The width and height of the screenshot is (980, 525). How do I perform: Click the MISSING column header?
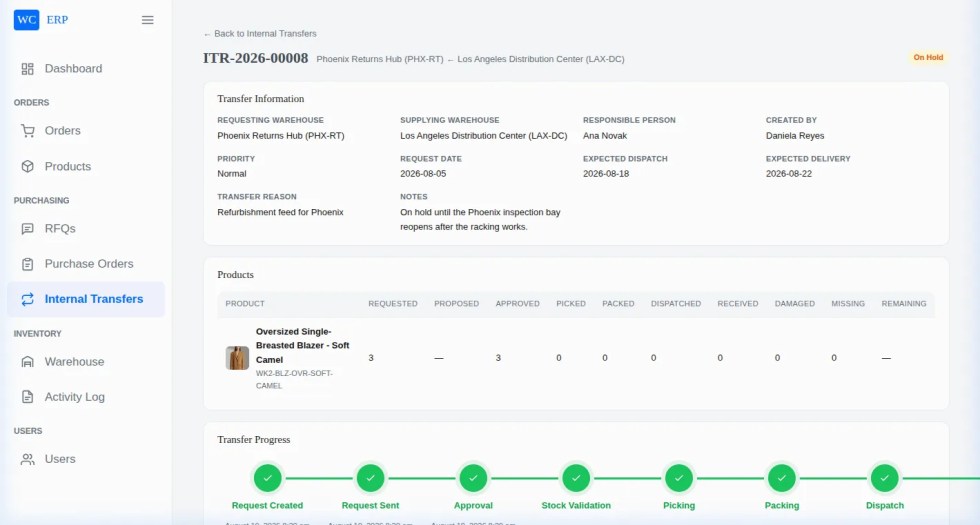pyautogui.click(x=848, y=304)
